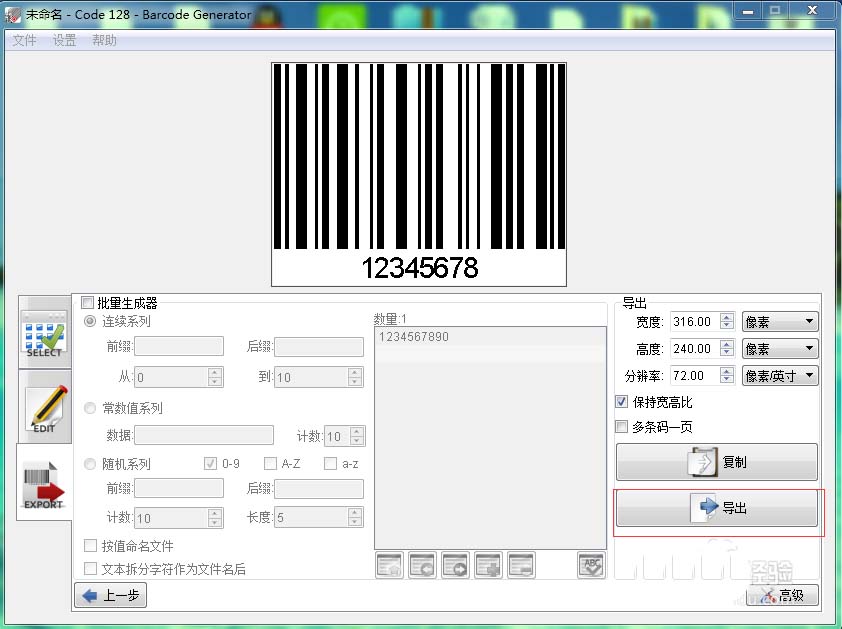Image resolution: width=842 pixels, height=629 pixels.
Task: Click the 高度 spinner arrows
Action: (x=727, y=348)
